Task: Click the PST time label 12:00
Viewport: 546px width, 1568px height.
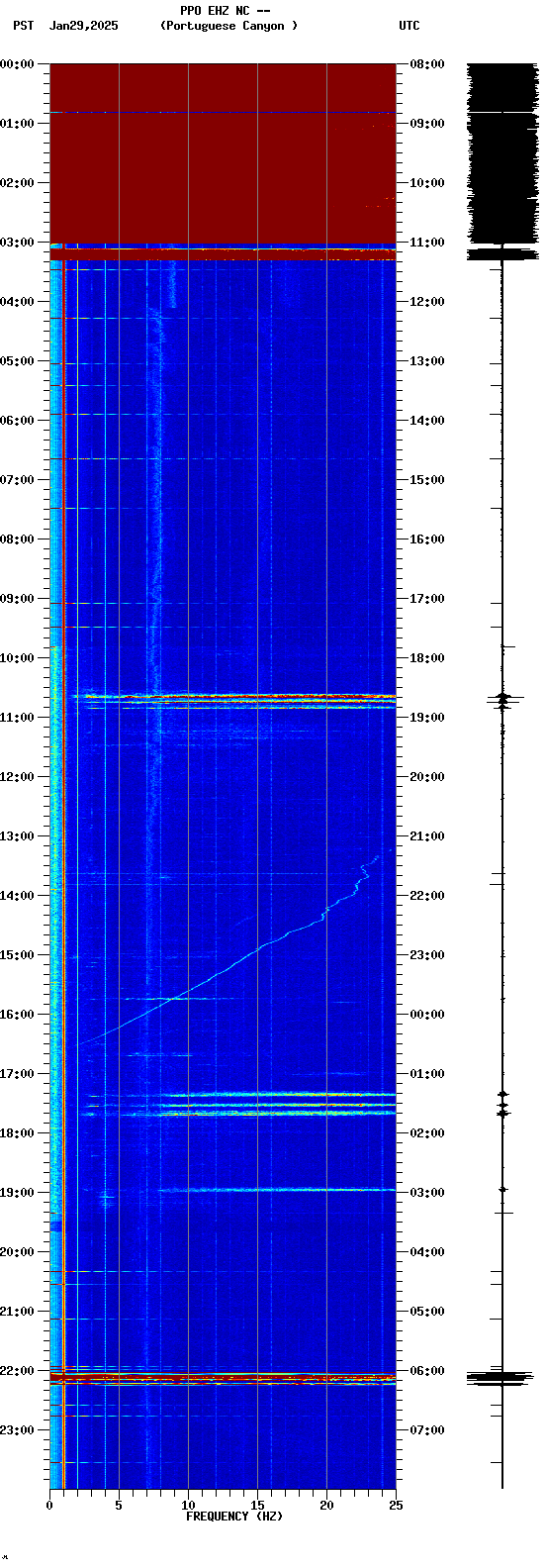Action: 18,776
